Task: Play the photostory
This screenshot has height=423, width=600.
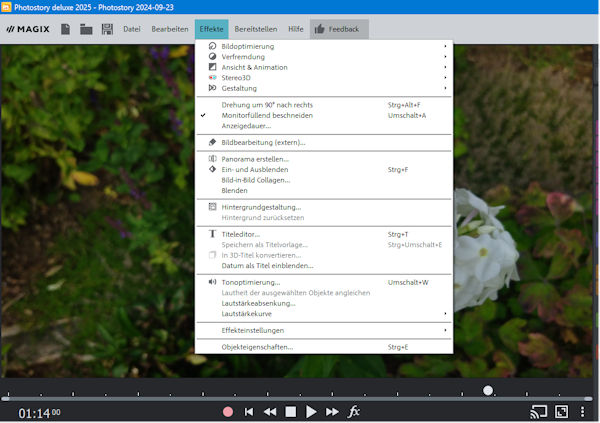Action: 311,412
